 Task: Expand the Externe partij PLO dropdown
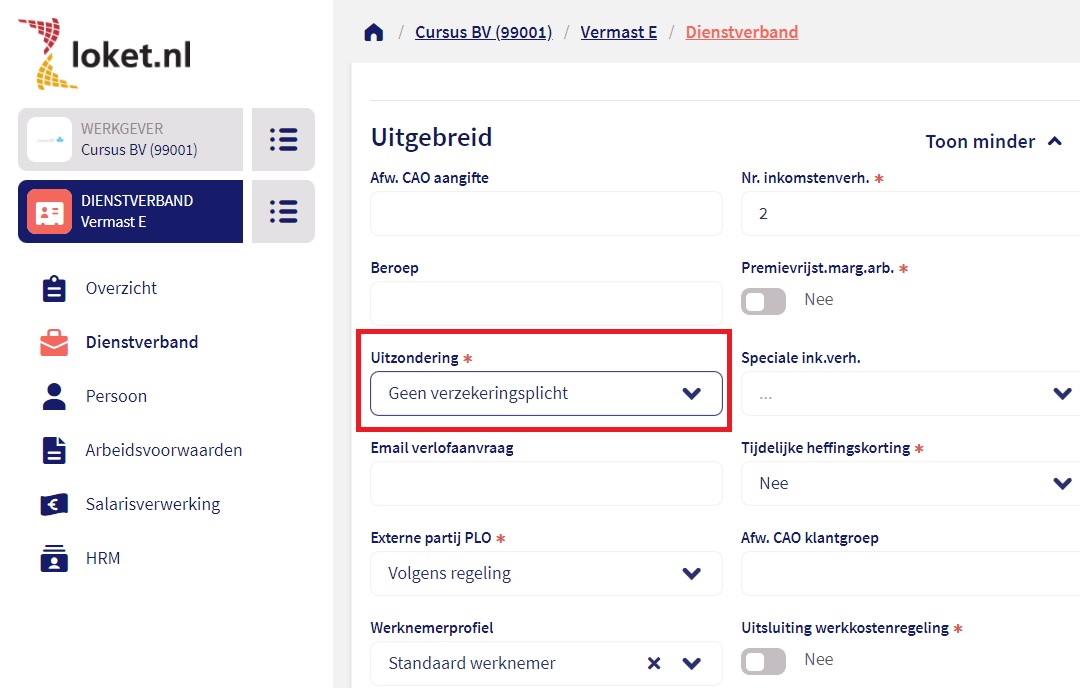click(x=546, y=573)
